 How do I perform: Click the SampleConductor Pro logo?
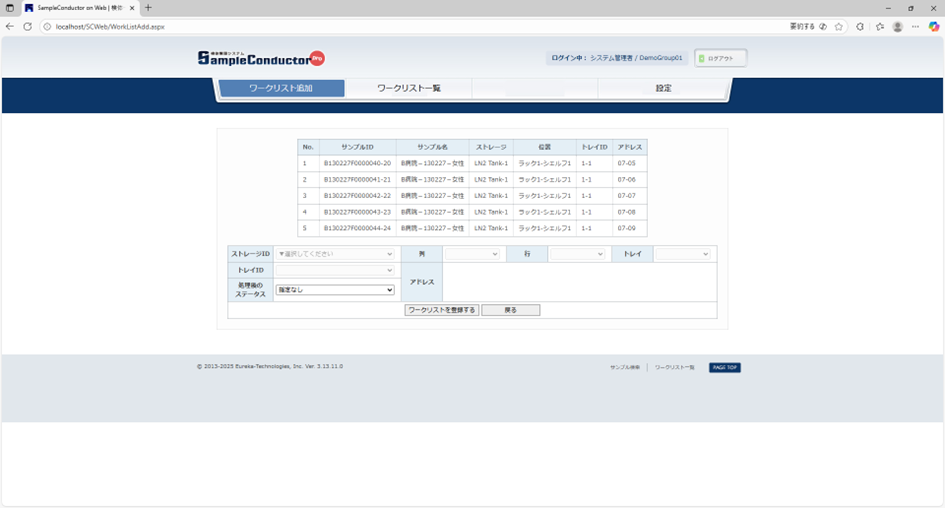(x=261, y=58)
